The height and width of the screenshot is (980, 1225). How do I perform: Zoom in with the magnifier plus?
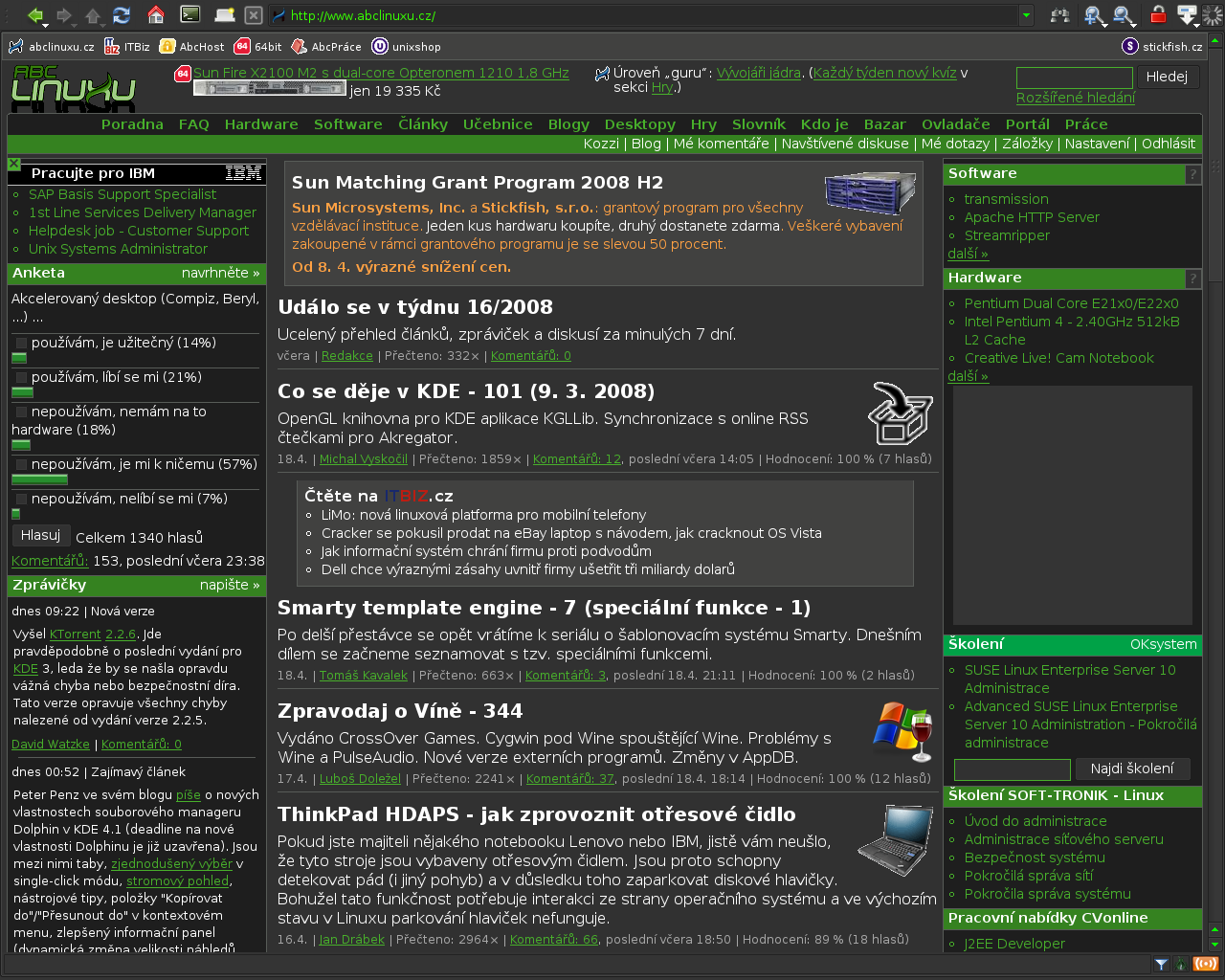[1095, 15]
